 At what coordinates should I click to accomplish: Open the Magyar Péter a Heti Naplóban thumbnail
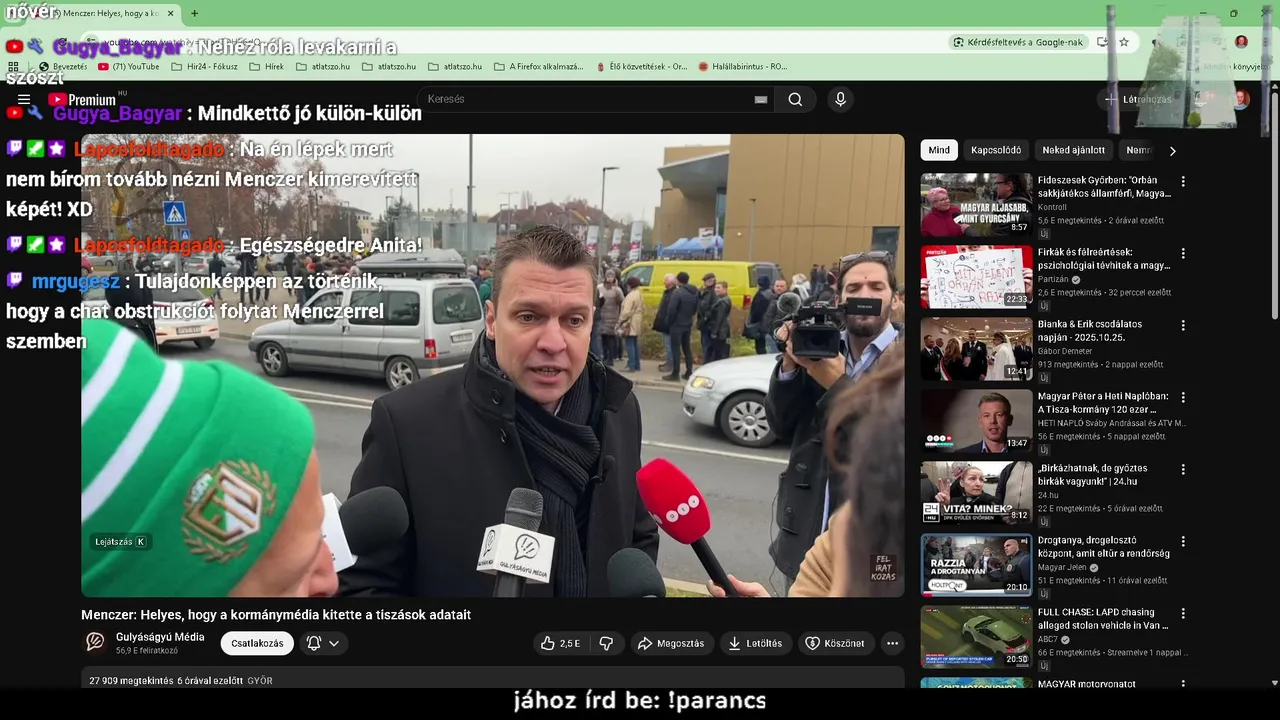pos(976,421)
